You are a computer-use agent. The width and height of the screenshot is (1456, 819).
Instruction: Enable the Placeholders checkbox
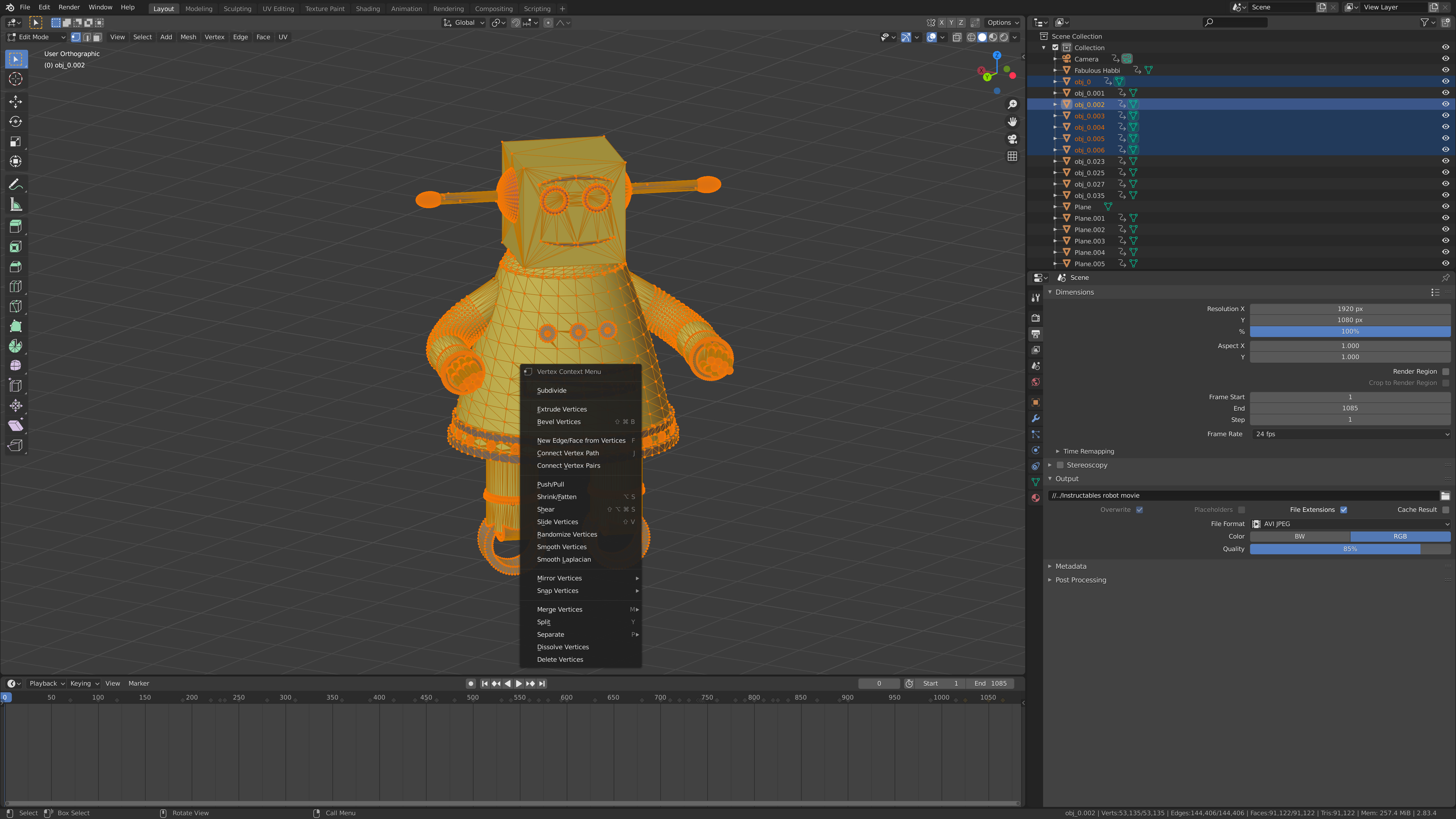(x=1241, y=510)
